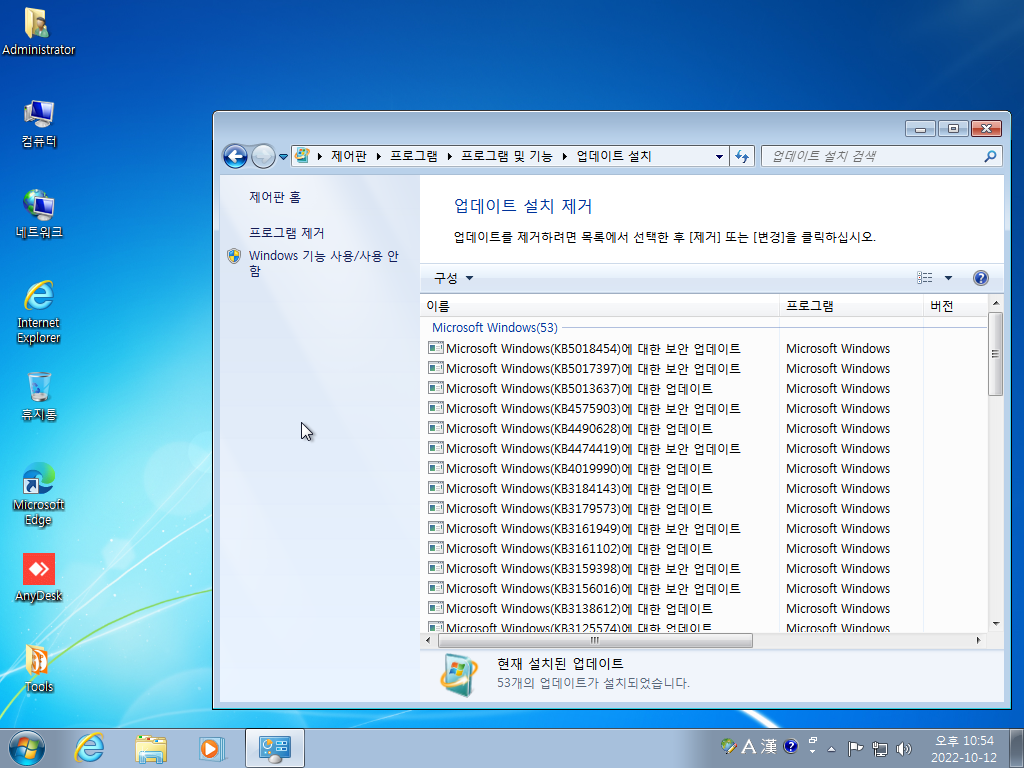Screen dimensions: 1024x768
Task: Launch Internet Explorer from the taskbar
Action: (x=89, y=748)
